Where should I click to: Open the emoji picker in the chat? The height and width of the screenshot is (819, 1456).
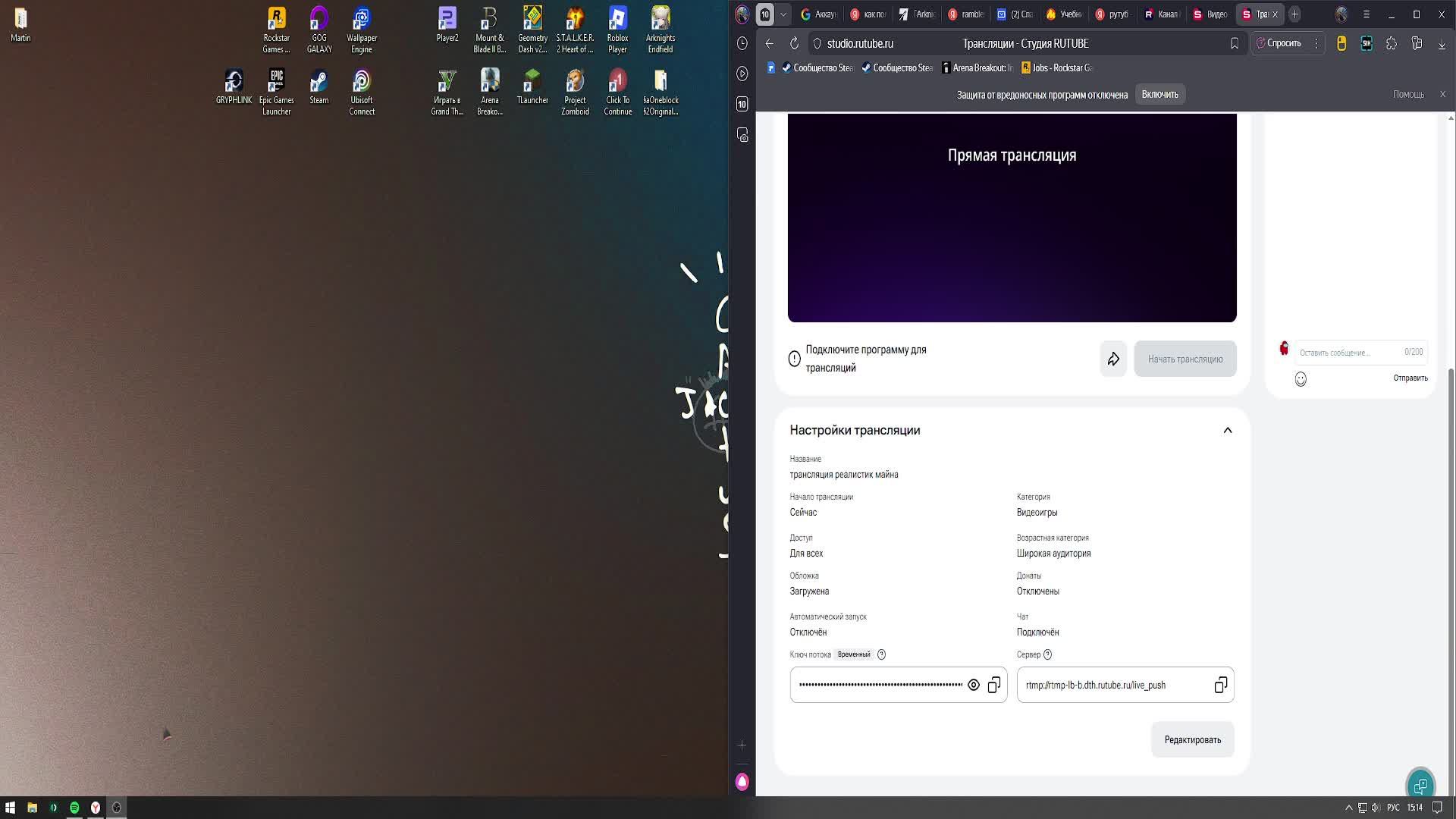(1301, 379)
